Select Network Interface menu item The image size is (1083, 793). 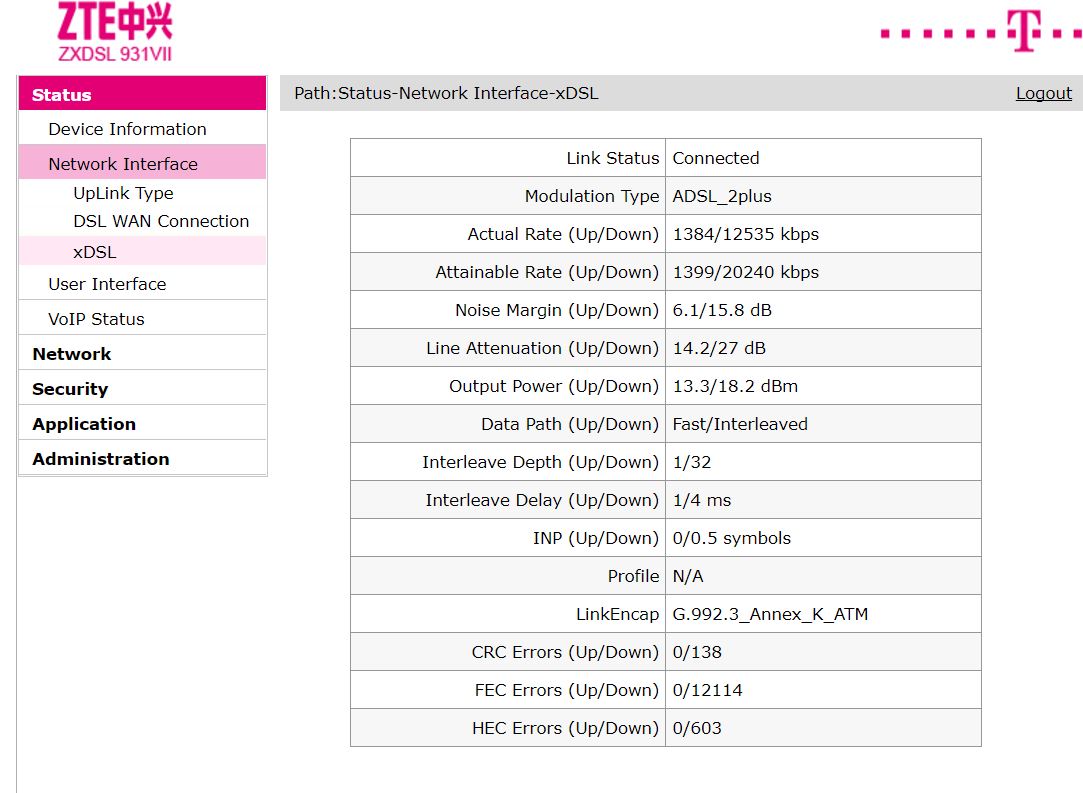pyautogui.click(x=123, y=164)
